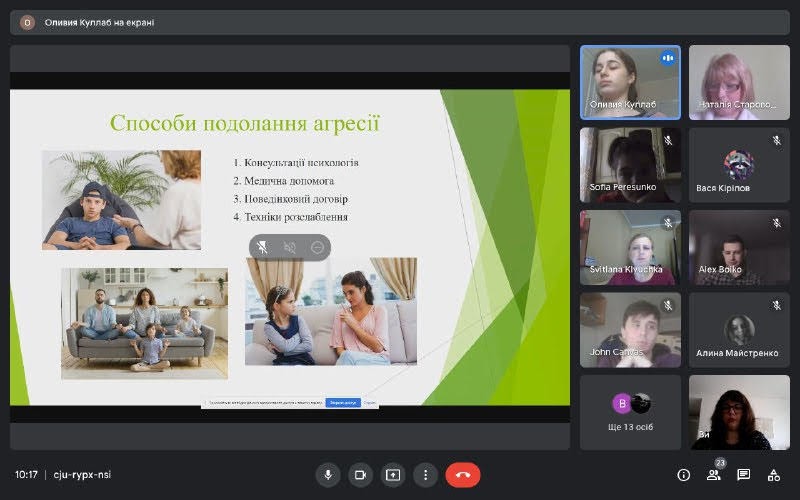Image resolution: width=800 pixels, height=500 pixels.
Task: Select the Sofia Peresunko video tile
Action: [x=630, y=165]
